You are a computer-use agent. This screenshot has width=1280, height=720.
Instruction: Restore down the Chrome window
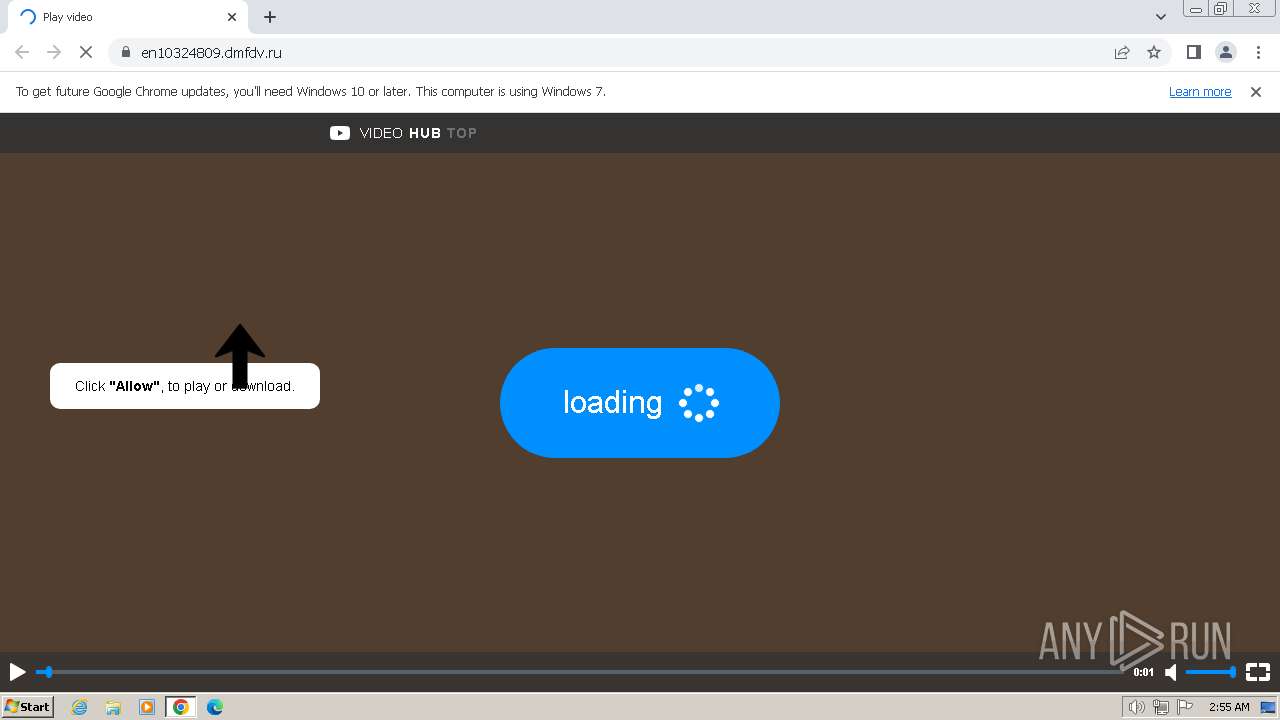pos(1222,8)
